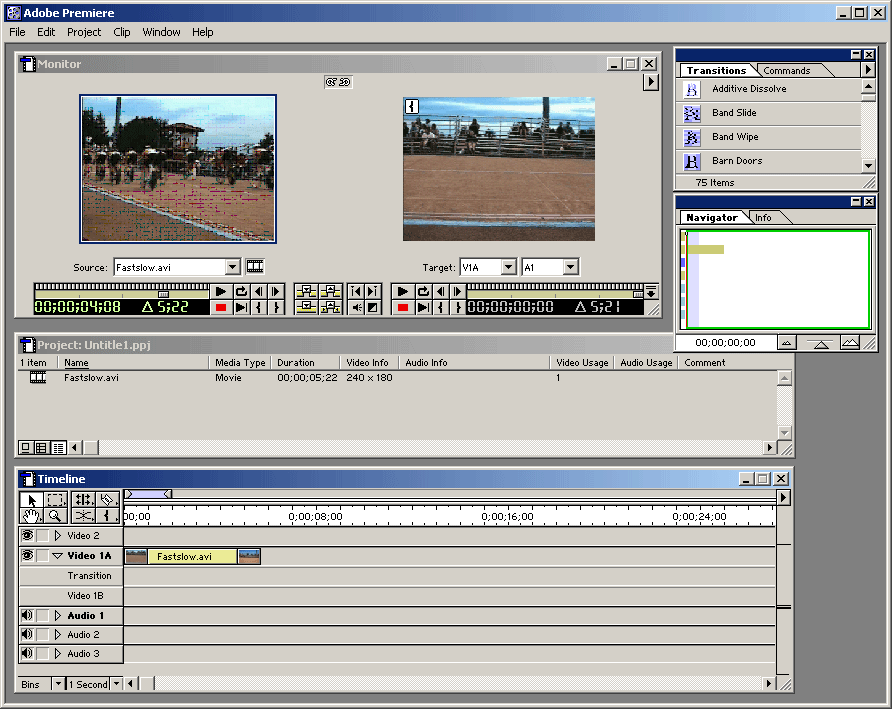Toggle lock box on Audio 1 track
The width and height of the screenshot is (892, 709).
click(x=43, y=616)
